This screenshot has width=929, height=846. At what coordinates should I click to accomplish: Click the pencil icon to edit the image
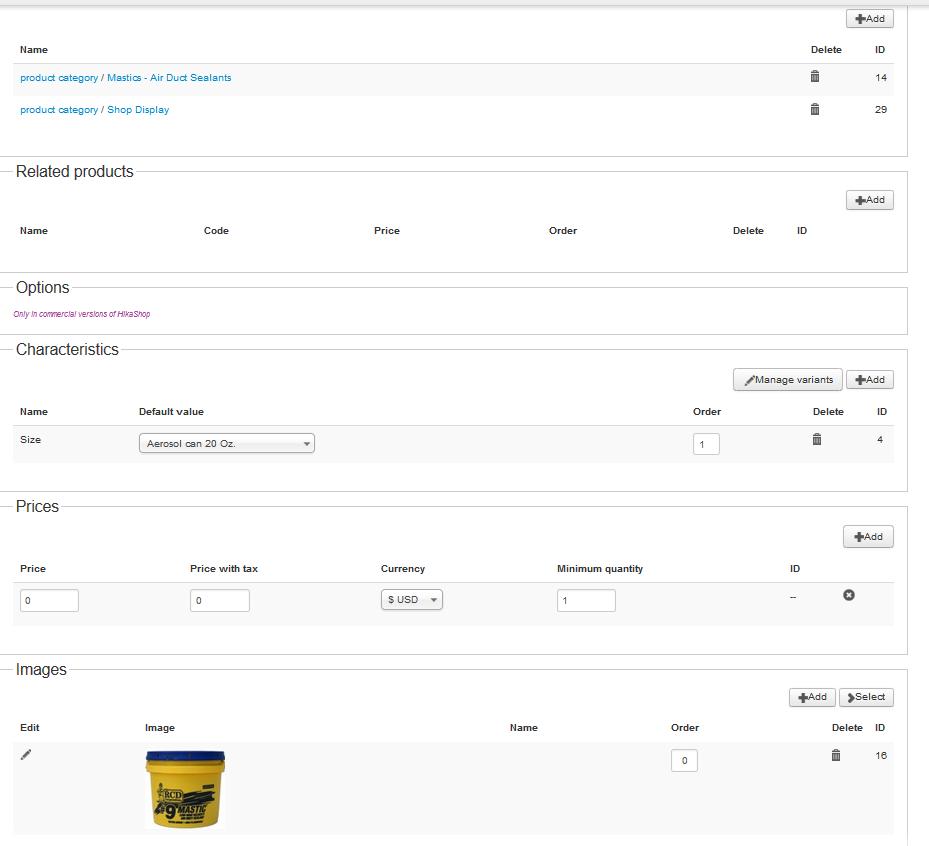point(26,755)
